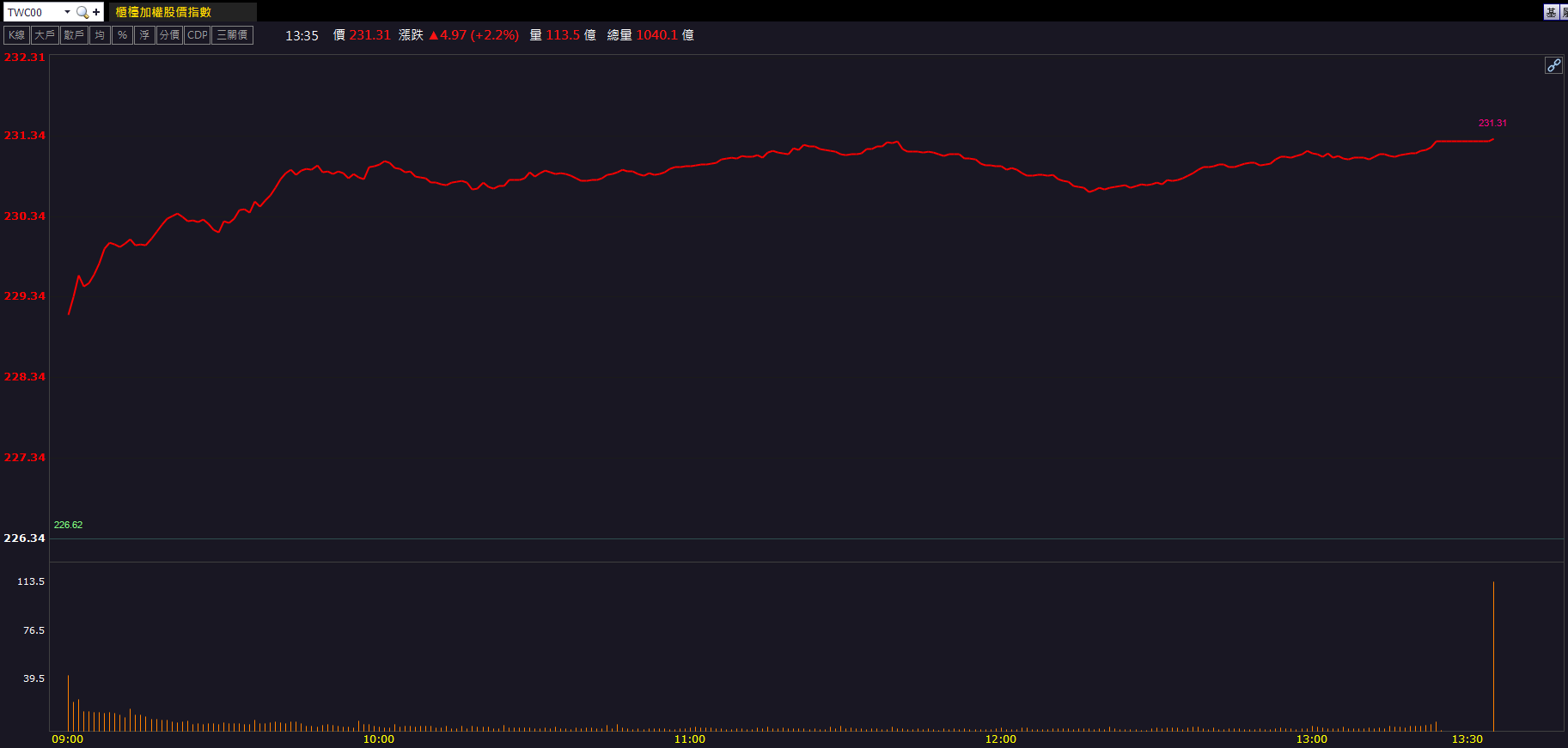Click the 13:30 time axis label
The height and width of the screenshot is (748, 1568).
pos(1467,739)
